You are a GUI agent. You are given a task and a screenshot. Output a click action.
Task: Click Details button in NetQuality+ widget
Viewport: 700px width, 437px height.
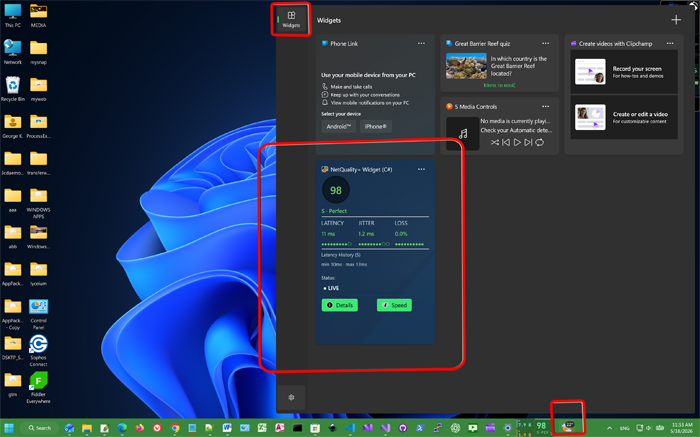[x=340, y=305]
